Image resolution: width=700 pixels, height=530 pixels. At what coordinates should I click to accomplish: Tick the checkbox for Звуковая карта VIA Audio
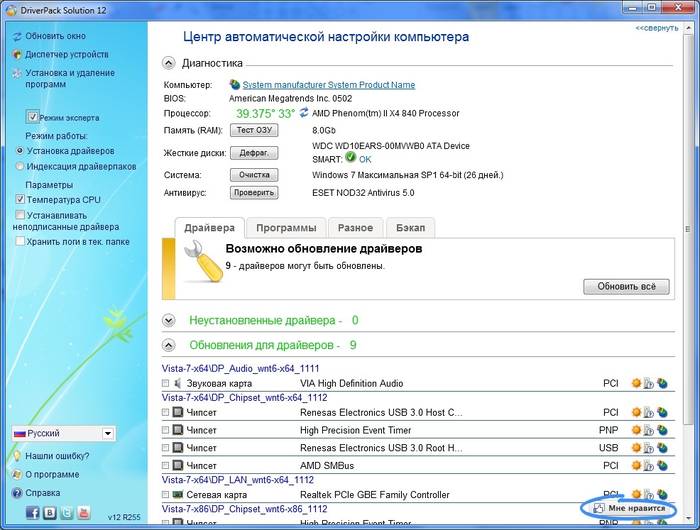pos(165,383)
